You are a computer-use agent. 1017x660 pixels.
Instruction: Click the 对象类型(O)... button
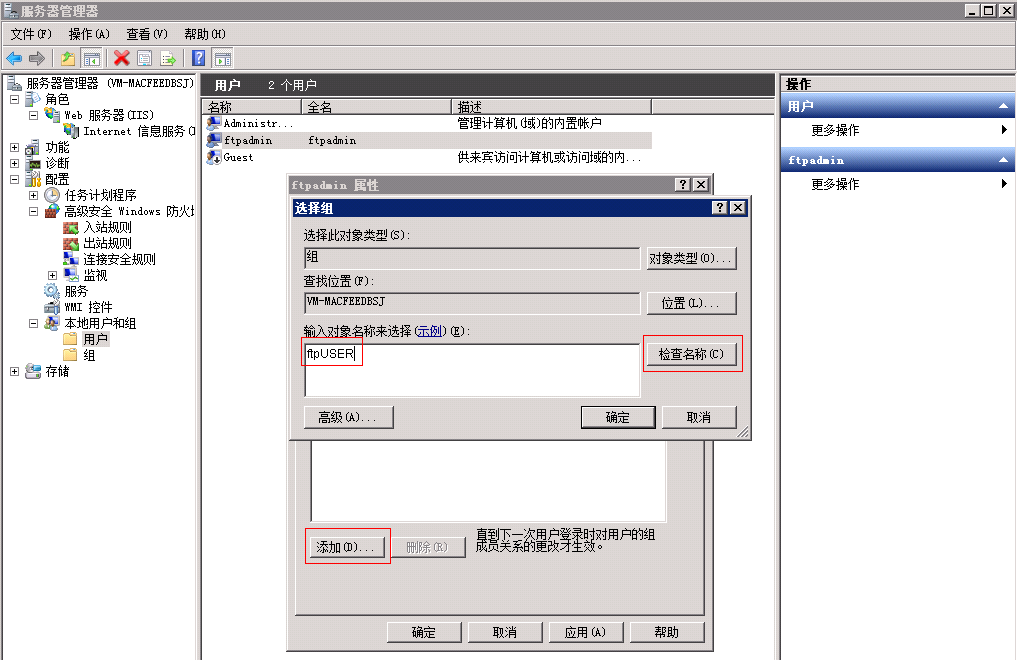[x=691, y=258]
